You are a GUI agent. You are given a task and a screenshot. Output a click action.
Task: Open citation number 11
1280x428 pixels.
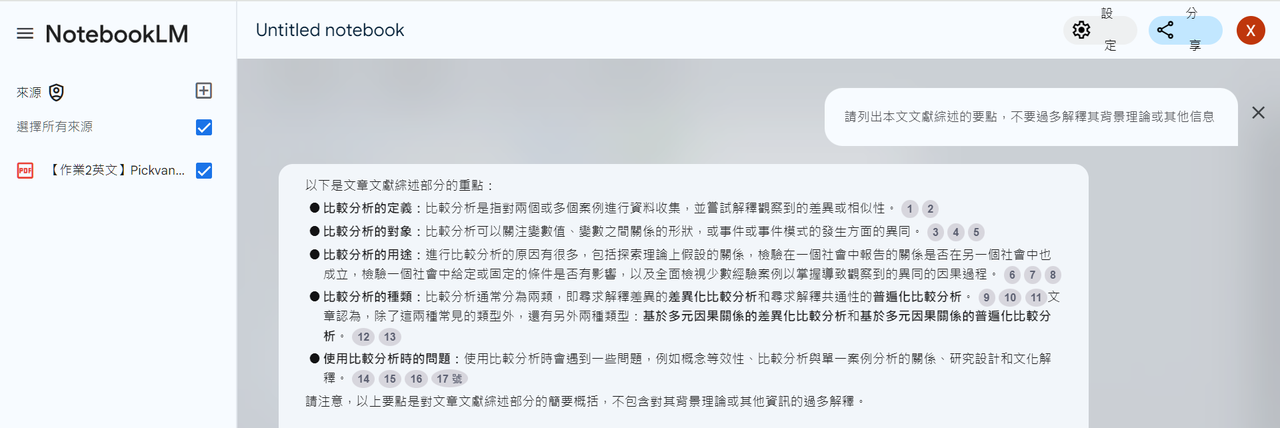[1036, 298]
